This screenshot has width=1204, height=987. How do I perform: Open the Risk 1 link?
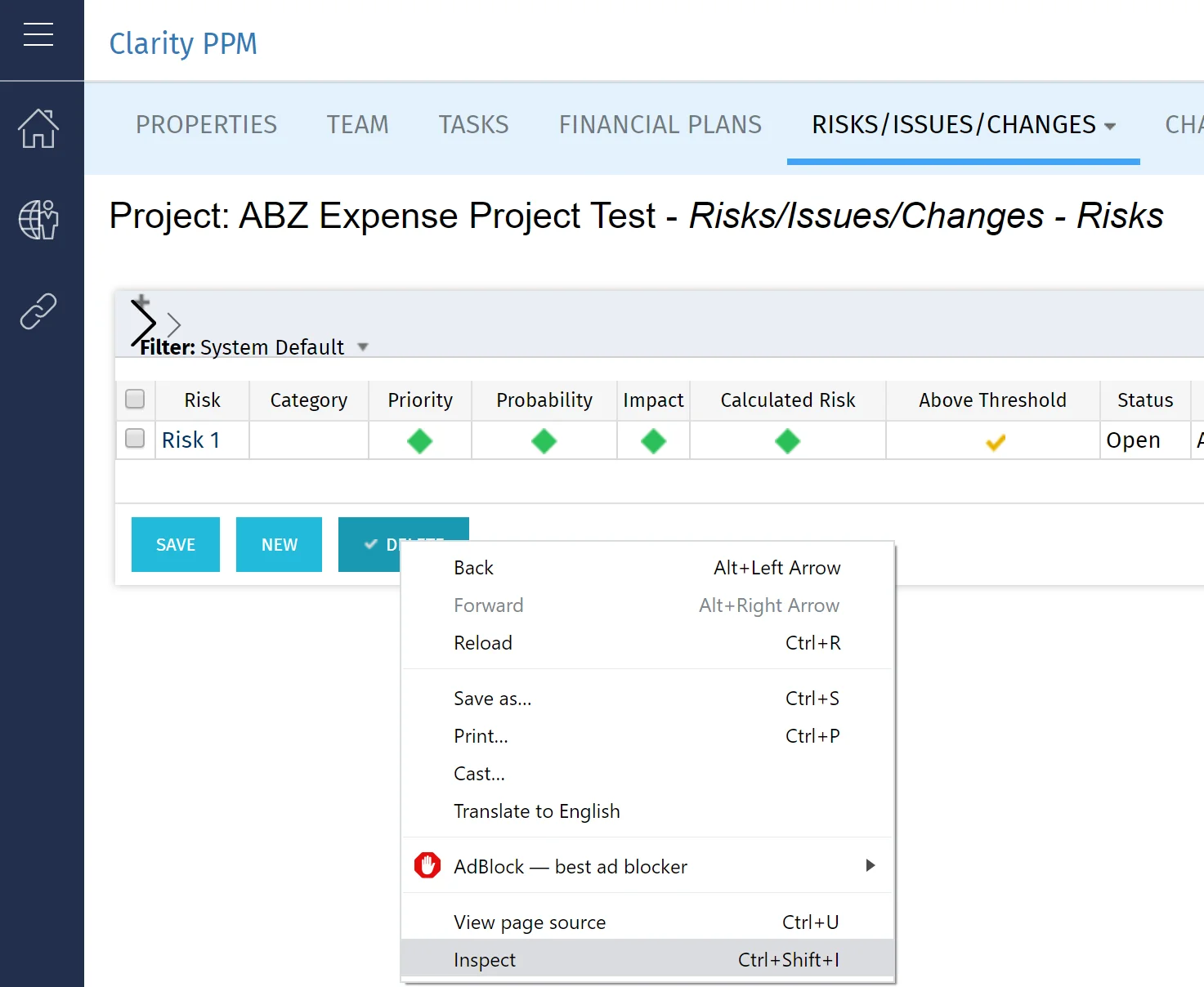point(191,440)
